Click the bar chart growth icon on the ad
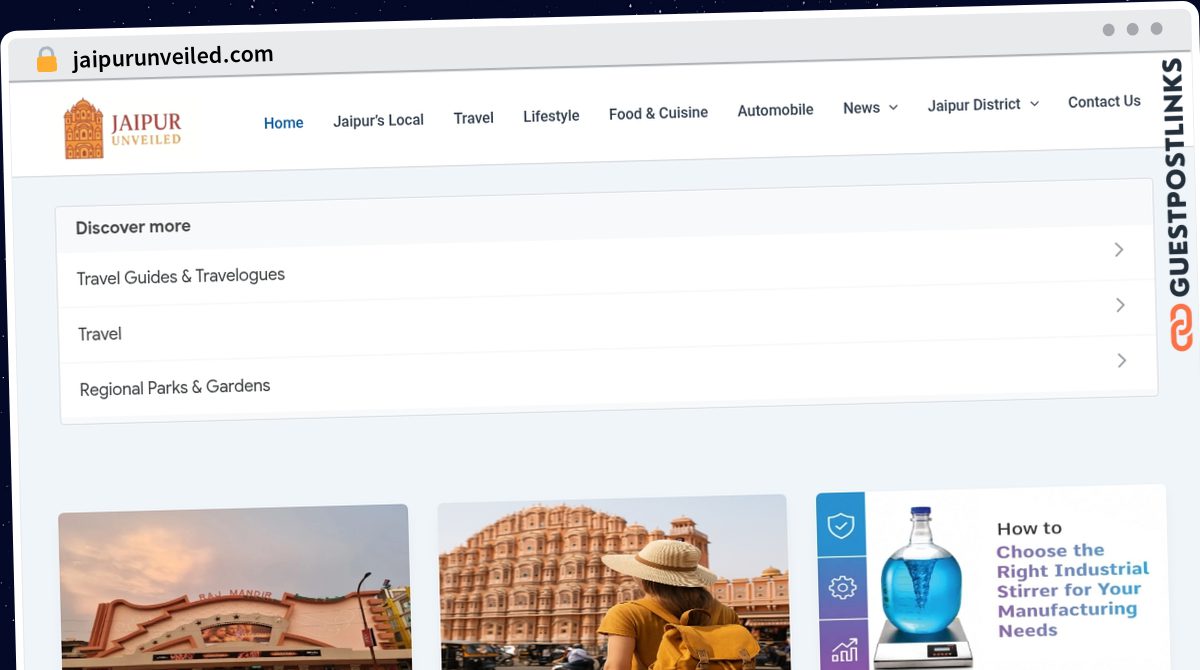 [845, 651]
